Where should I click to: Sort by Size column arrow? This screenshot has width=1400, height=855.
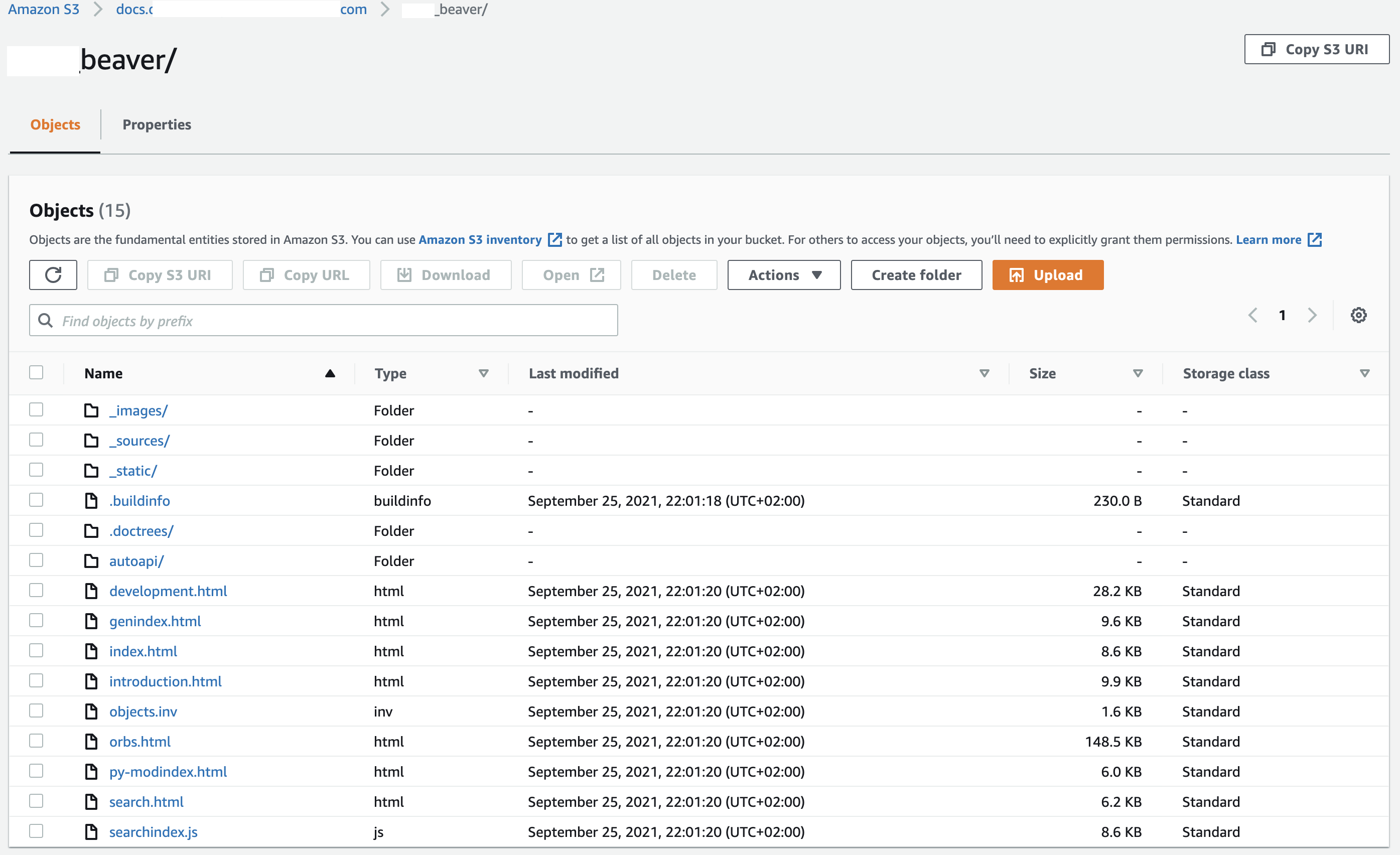tap(1138, 373)
